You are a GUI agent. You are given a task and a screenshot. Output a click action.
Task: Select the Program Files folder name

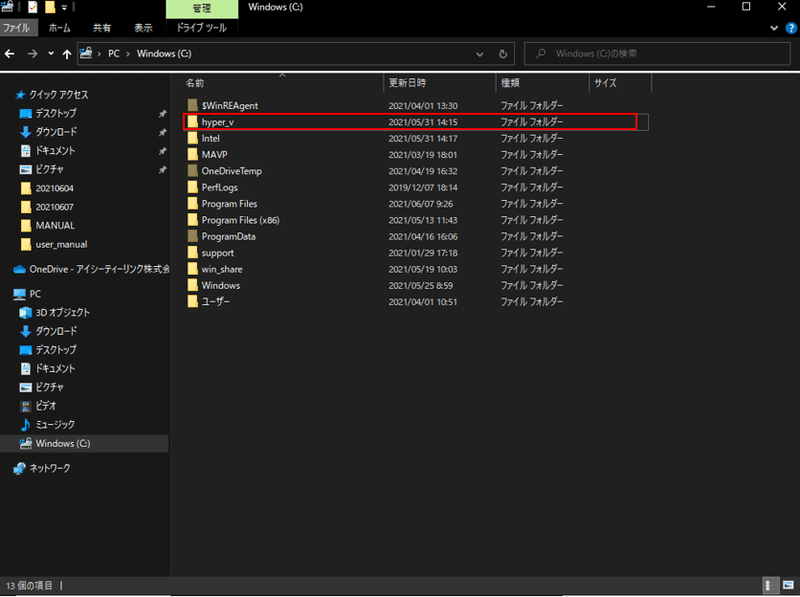(x=229, y=204)
